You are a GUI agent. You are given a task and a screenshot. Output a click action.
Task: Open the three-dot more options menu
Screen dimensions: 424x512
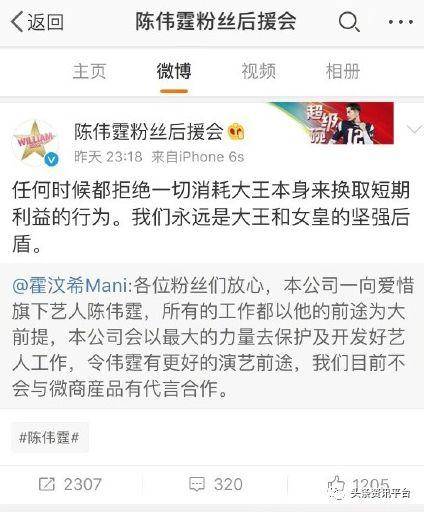coord(401,22)
